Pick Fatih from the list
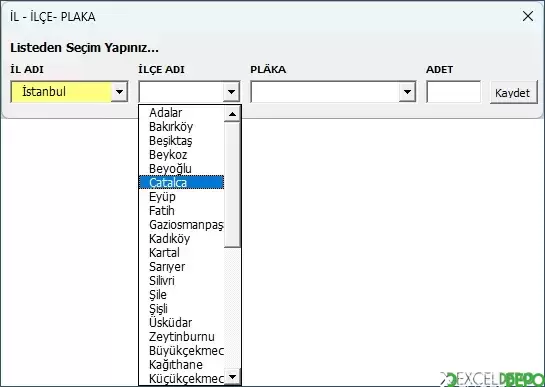Screen dimensions: 545x387 (181, 211)
